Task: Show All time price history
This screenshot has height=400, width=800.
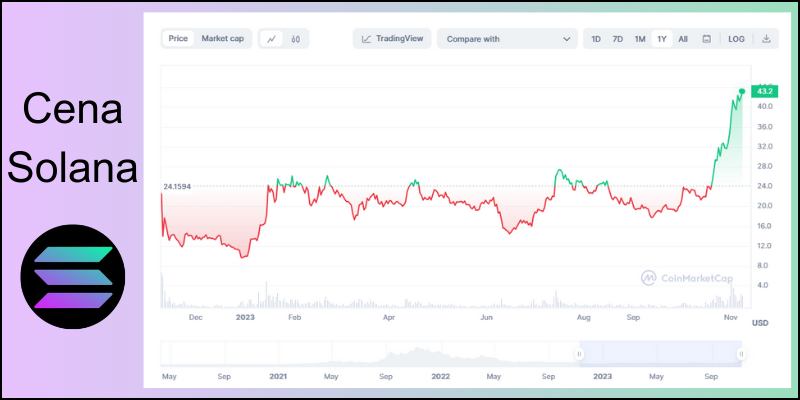Action: tap(683, 39)
